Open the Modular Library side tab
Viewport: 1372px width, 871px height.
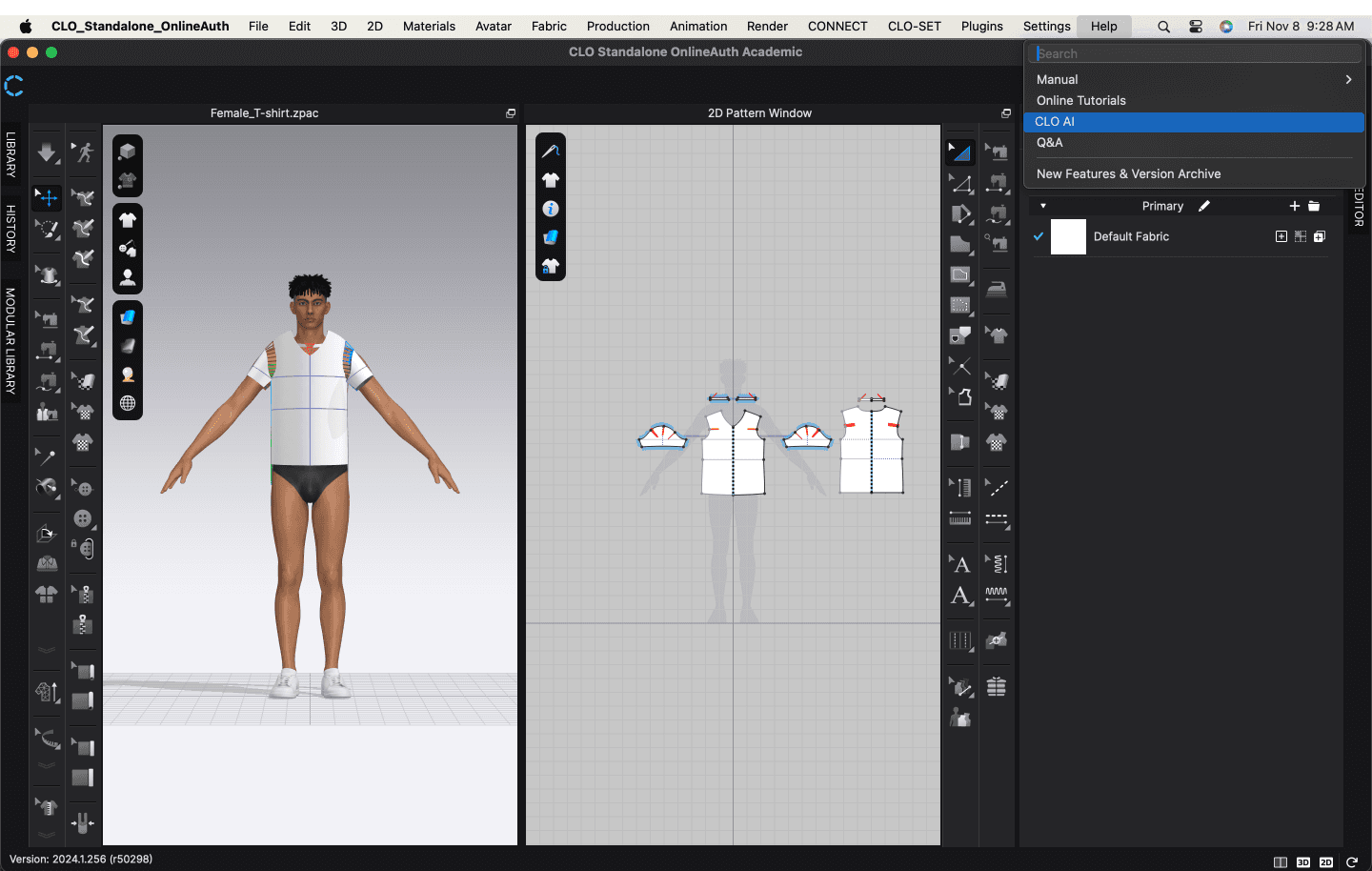(10, 341)
